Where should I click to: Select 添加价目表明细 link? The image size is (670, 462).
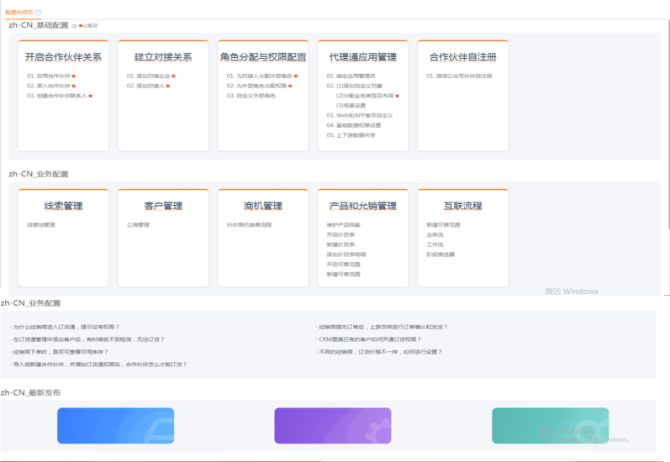pyautogui.click(x=346, y=254)
